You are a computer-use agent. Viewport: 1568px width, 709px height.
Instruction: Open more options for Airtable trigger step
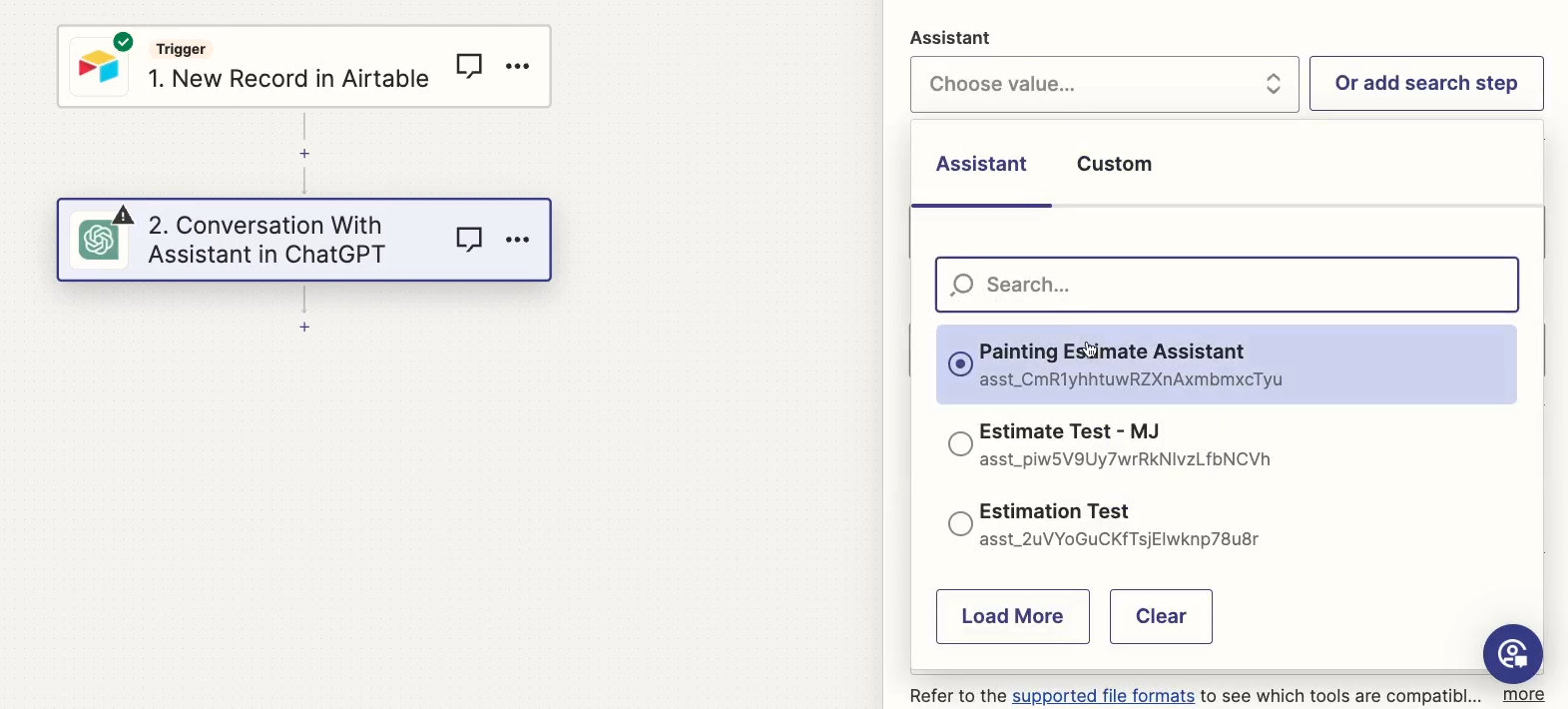517,66
